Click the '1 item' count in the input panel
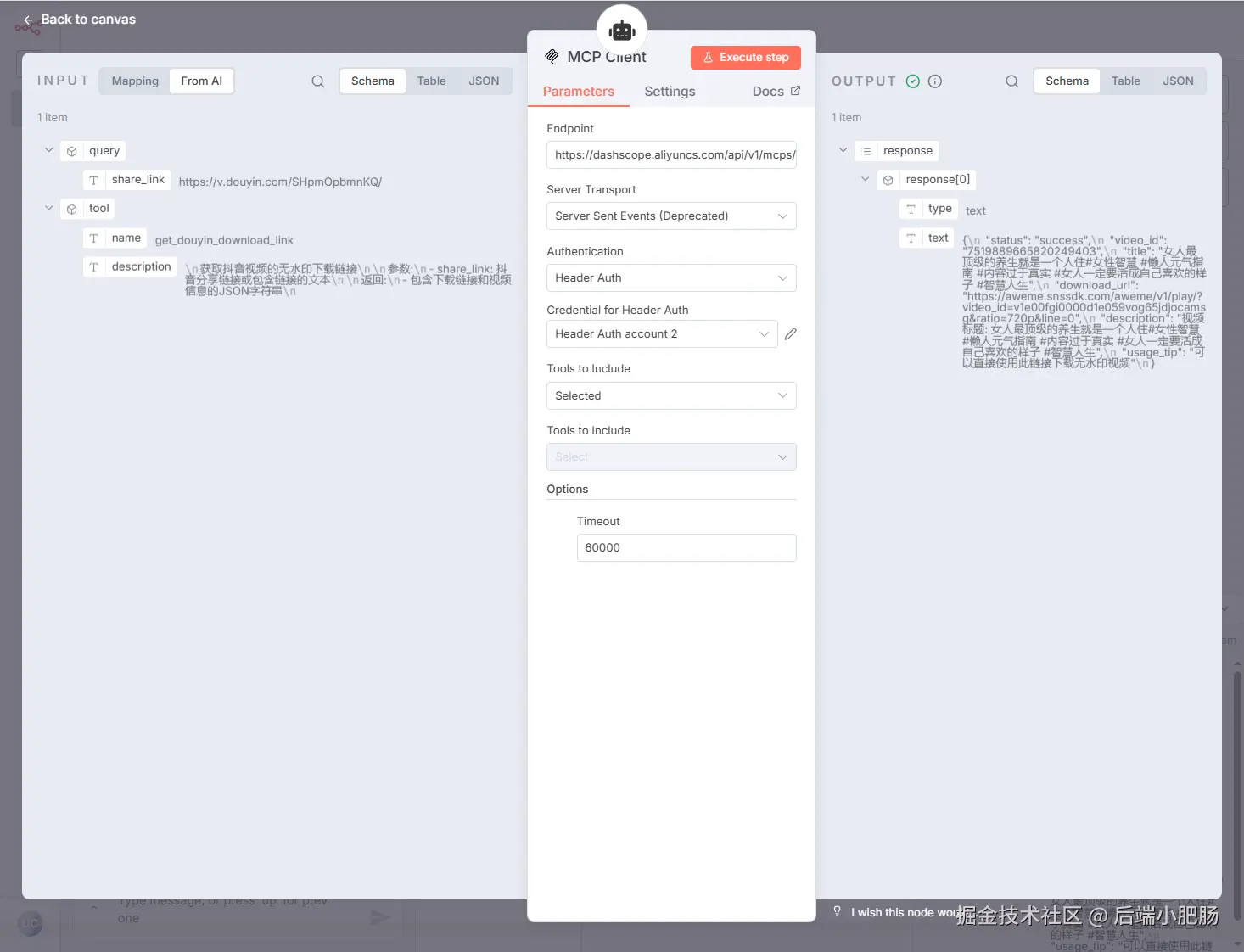1244x952 pixels. tap(53, 118)
